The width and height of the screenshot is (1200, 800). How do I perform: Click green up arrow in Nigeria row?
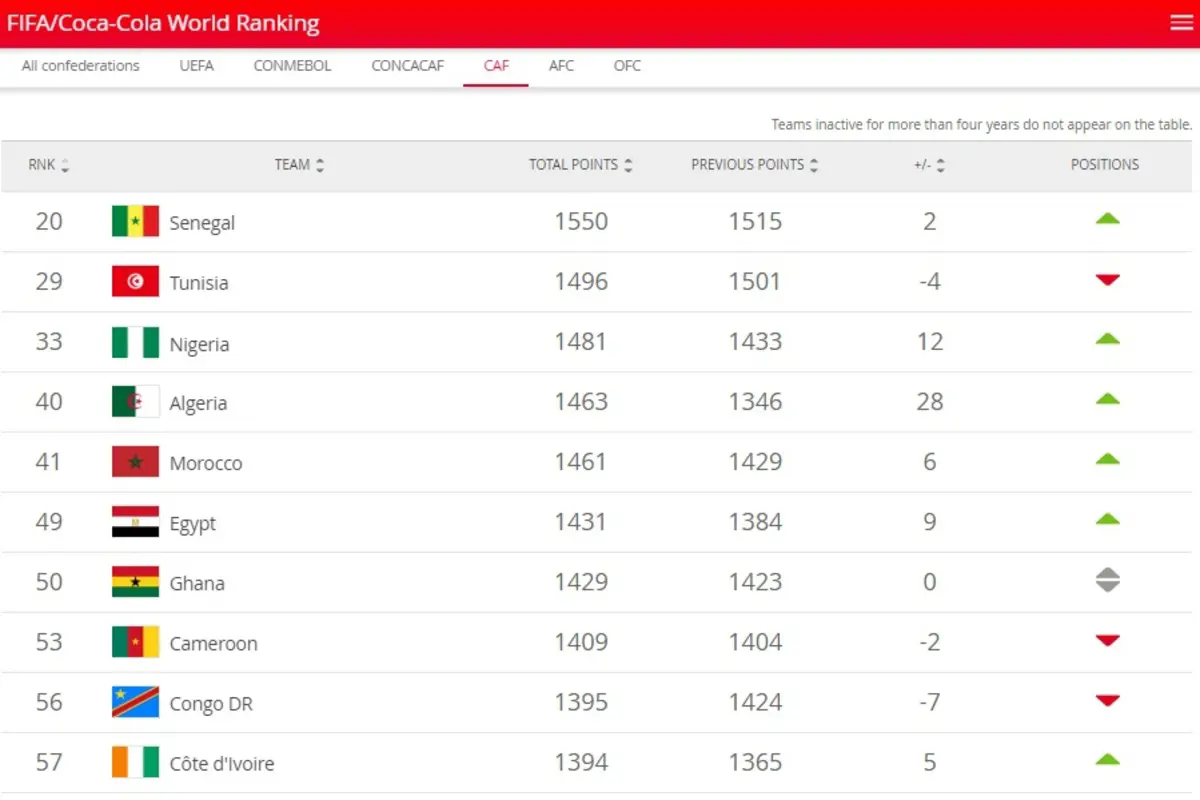point(1107,339)
